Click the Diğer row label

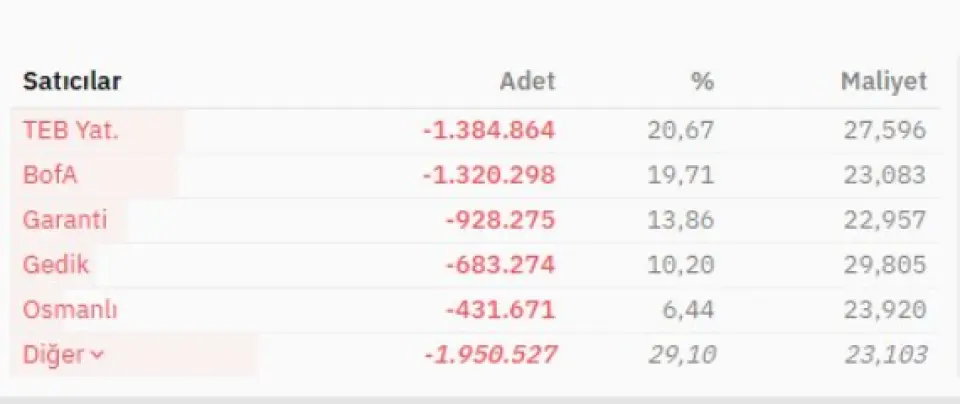pos(53,355)
